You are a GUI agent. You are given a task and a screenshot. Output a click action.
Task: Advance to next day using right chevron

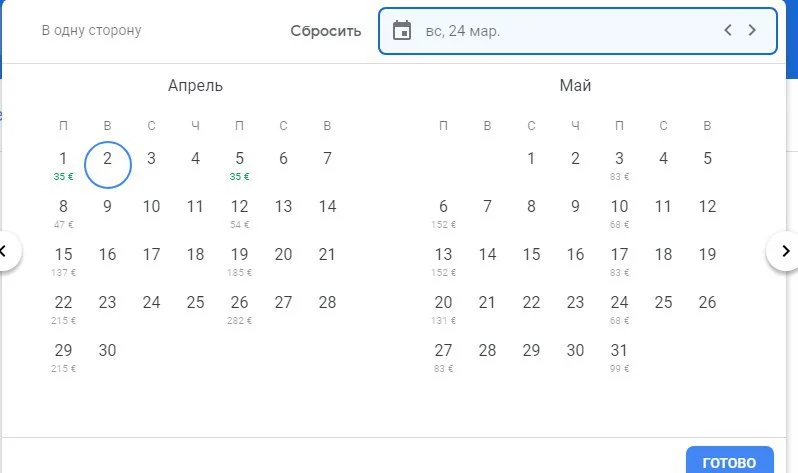[752, 30]
